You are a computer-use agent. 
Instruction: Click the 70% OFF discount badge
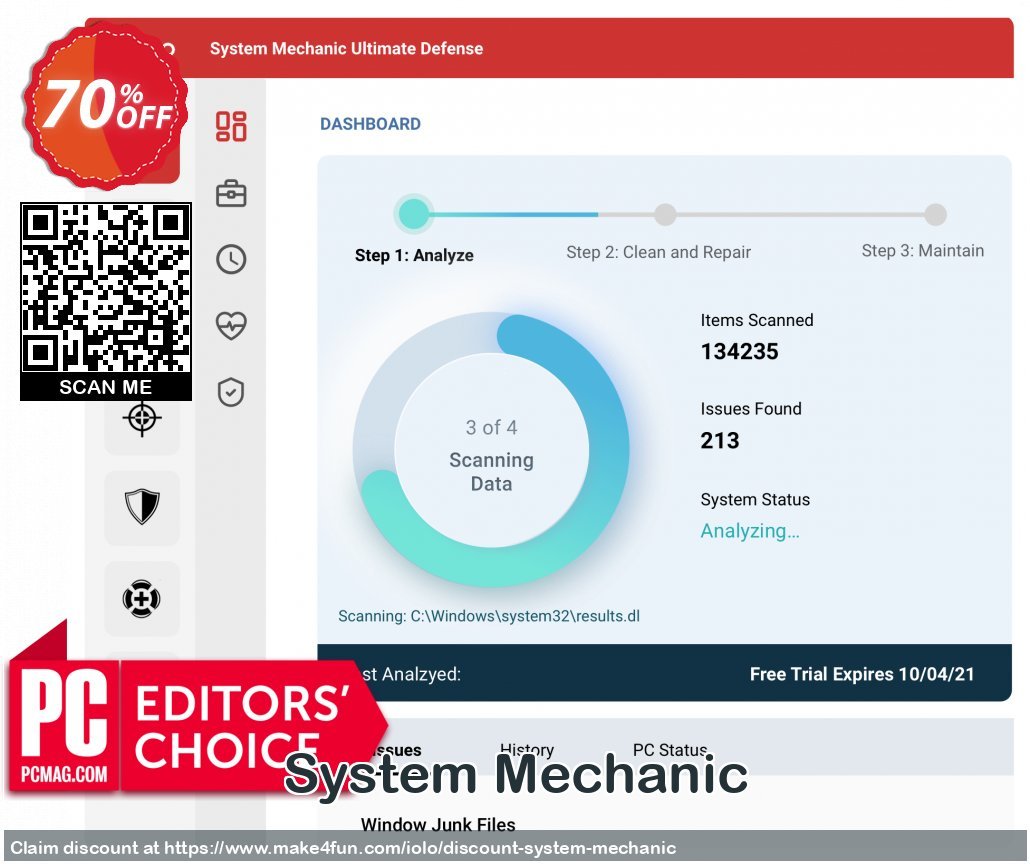click(x=105, y=108)
